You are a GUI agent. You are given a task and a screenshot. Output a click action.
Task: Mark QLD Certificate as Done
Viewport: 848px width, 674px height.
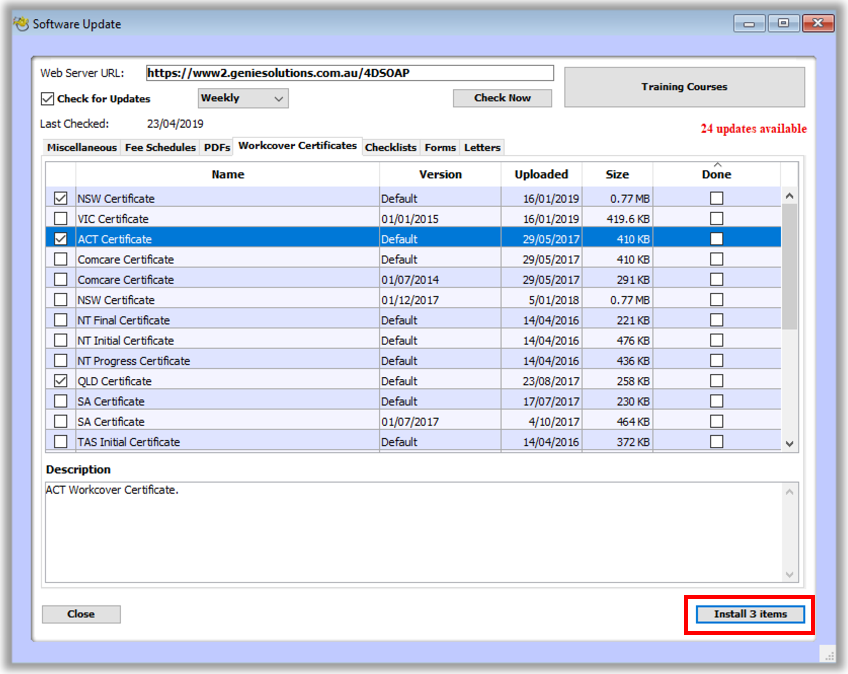716,380
